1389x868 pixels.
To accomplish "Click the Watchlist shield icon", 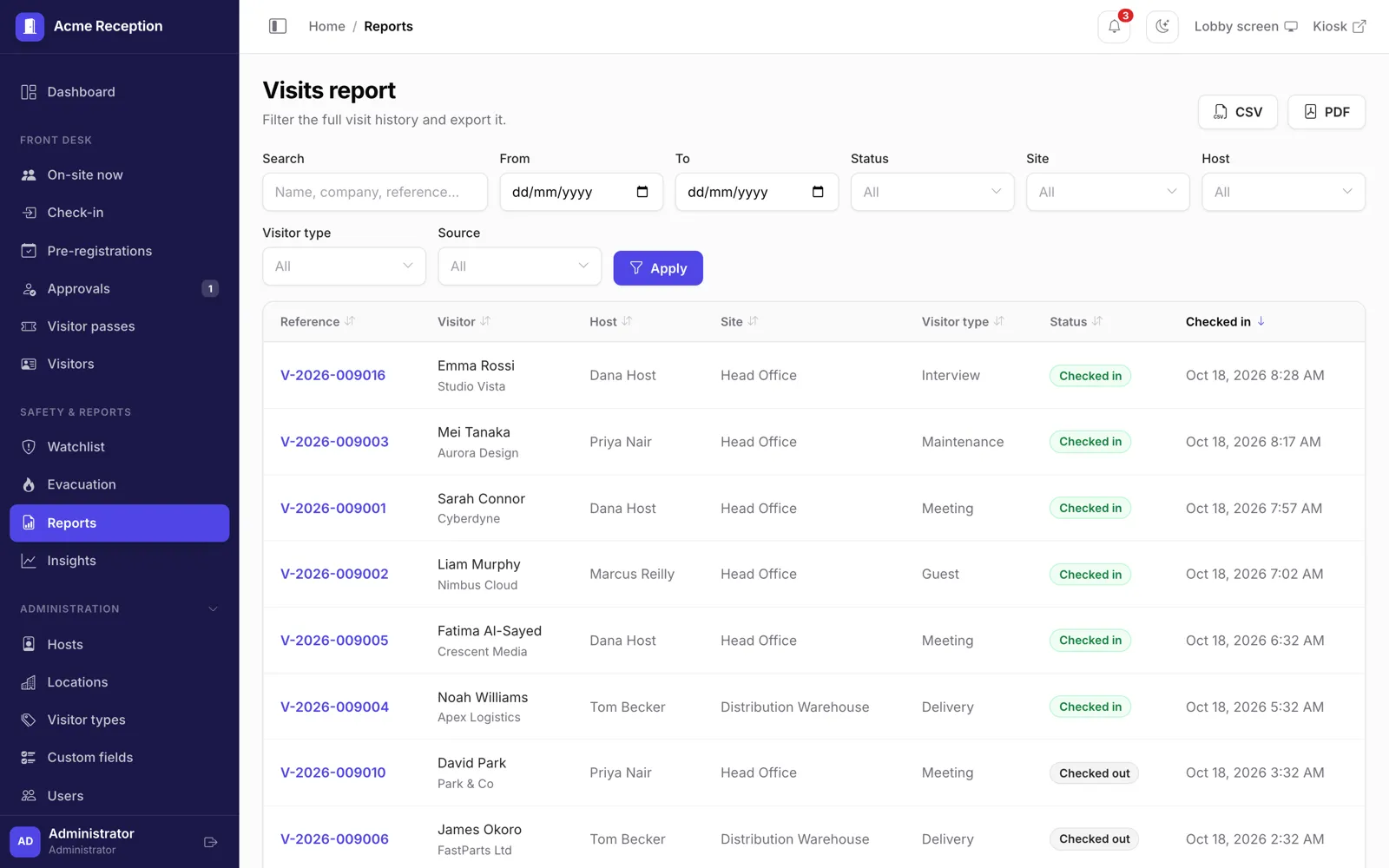I will point(29,447).
